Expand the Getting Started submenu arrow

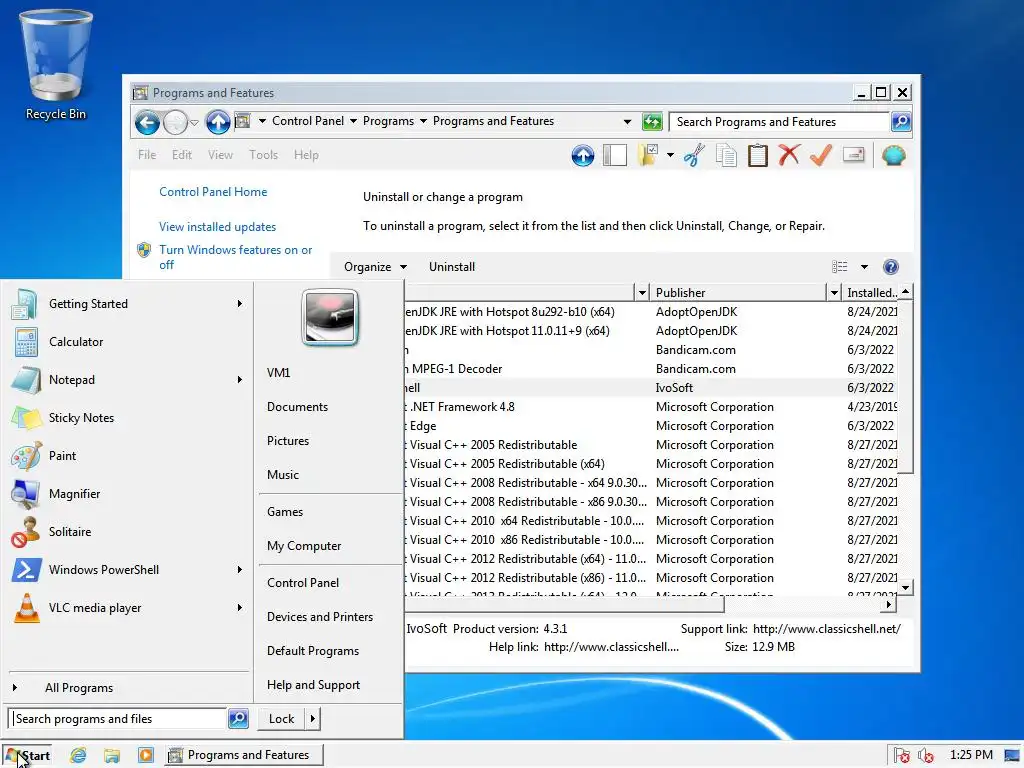coord(240,304)
